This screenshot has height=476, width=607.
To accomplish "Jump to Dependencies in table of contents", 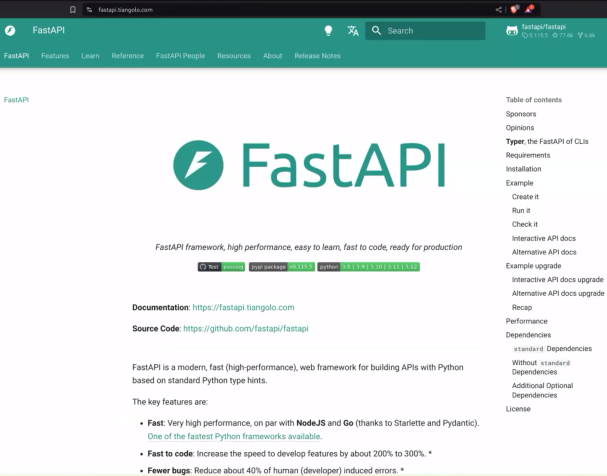I will coord(528,335).
